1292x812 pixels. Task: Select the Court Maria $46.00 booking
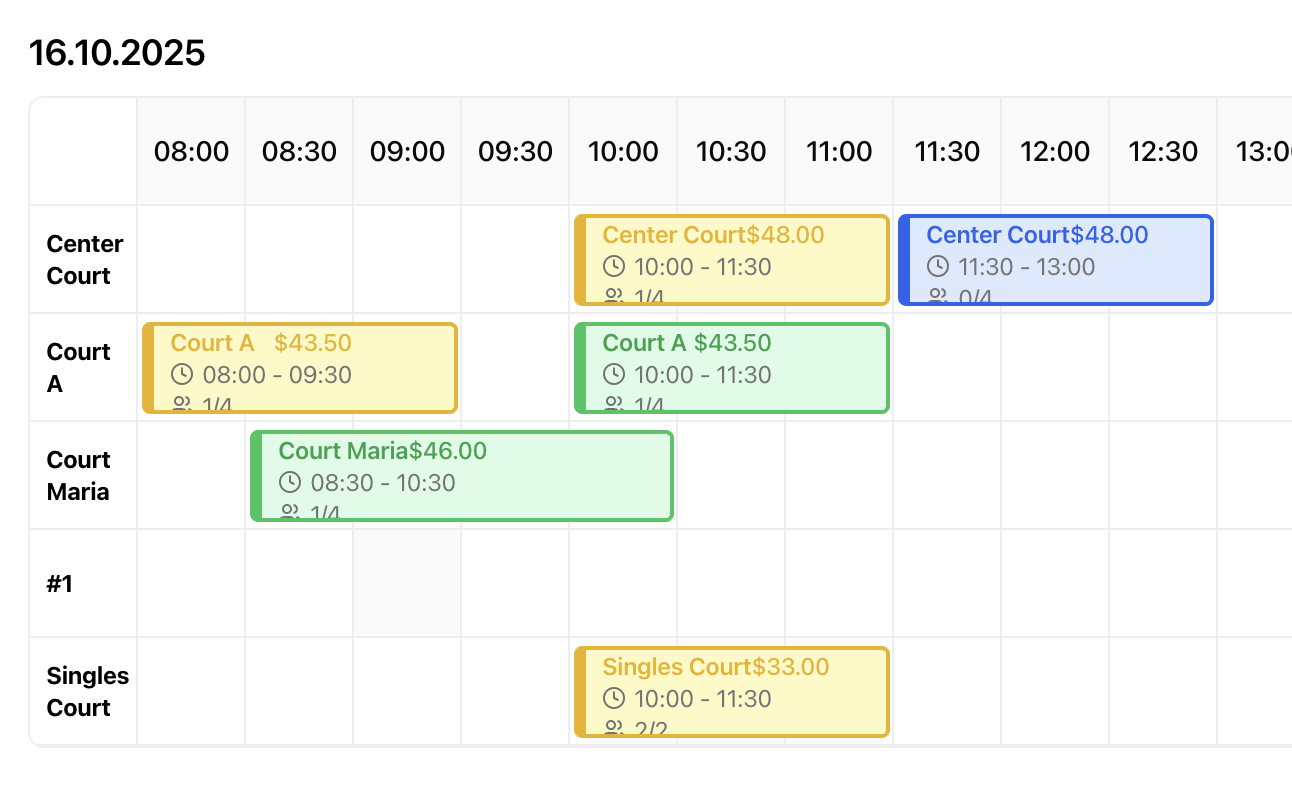pos(461,475)
